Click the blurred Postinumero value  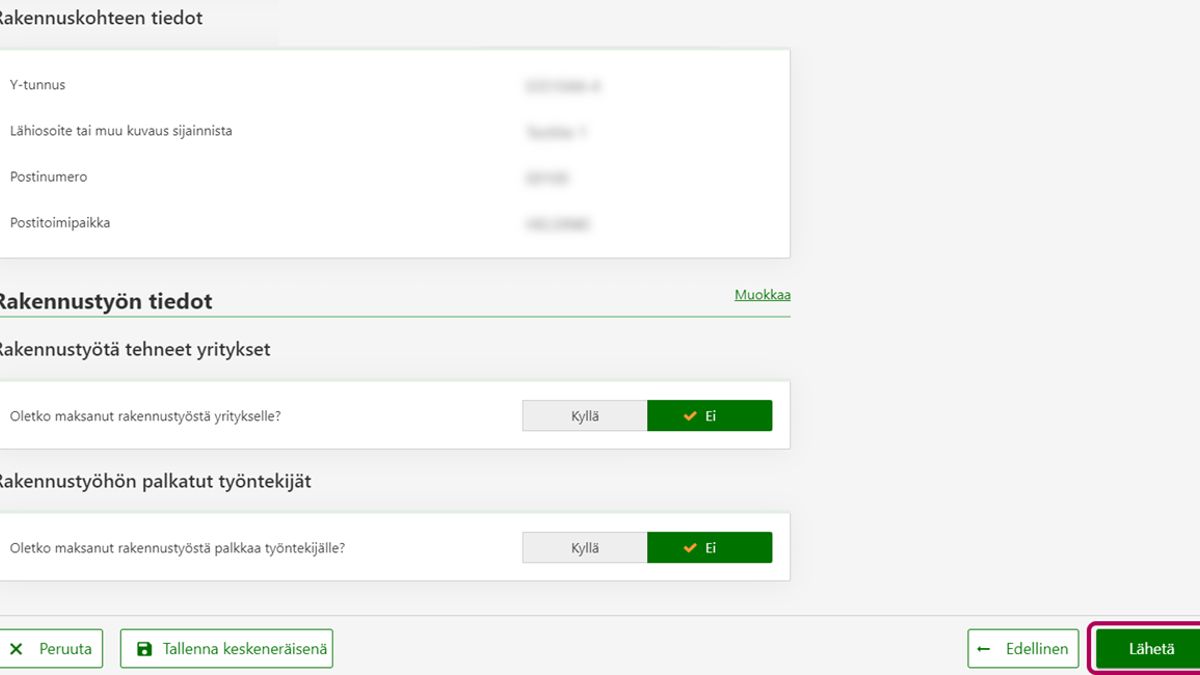546,178
